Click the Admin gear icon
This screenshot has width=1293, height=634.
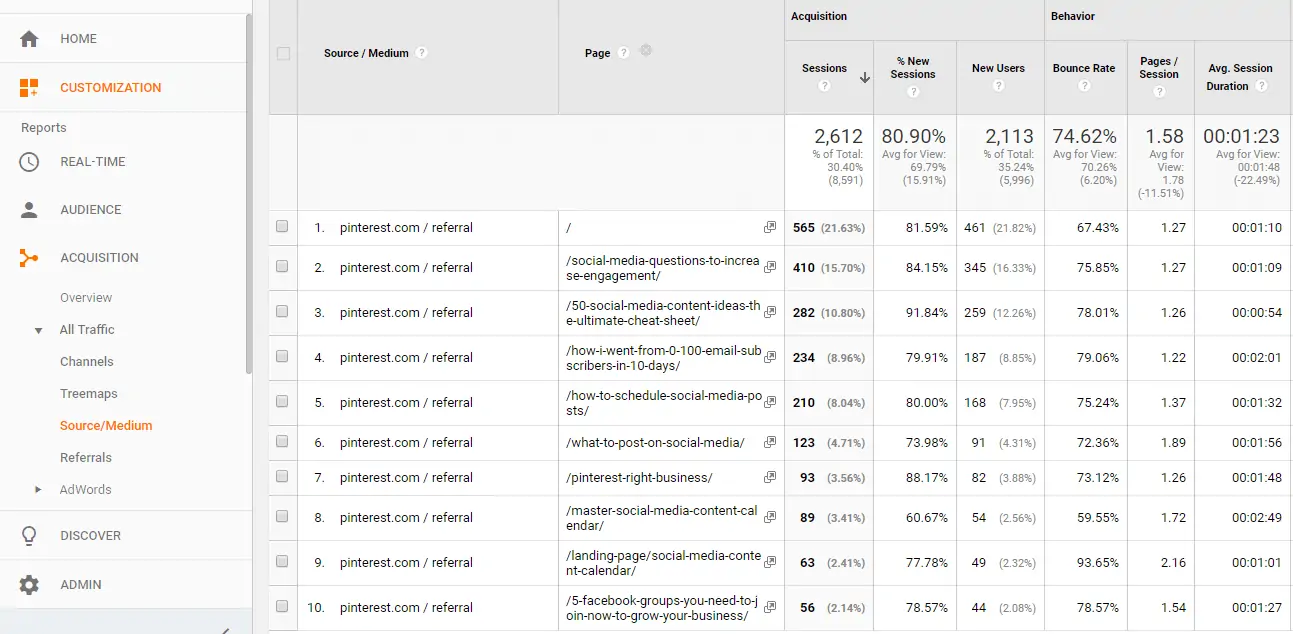[29, 585]
